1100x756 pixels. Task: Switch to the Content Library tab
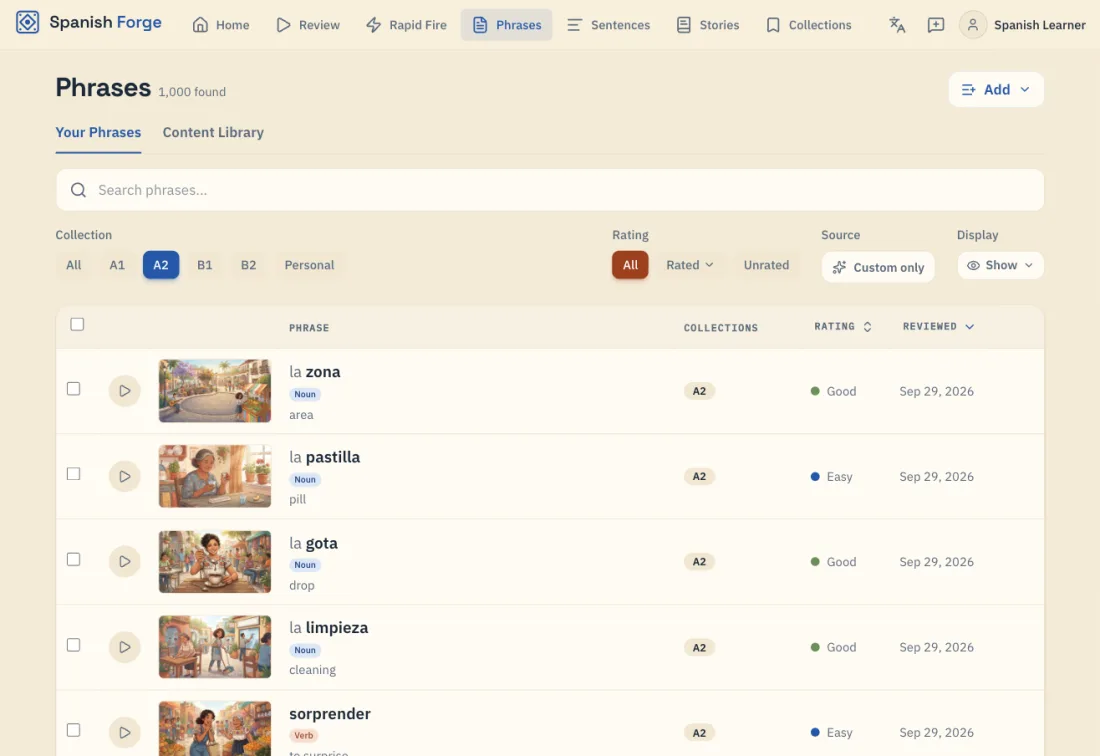[213, 132]
